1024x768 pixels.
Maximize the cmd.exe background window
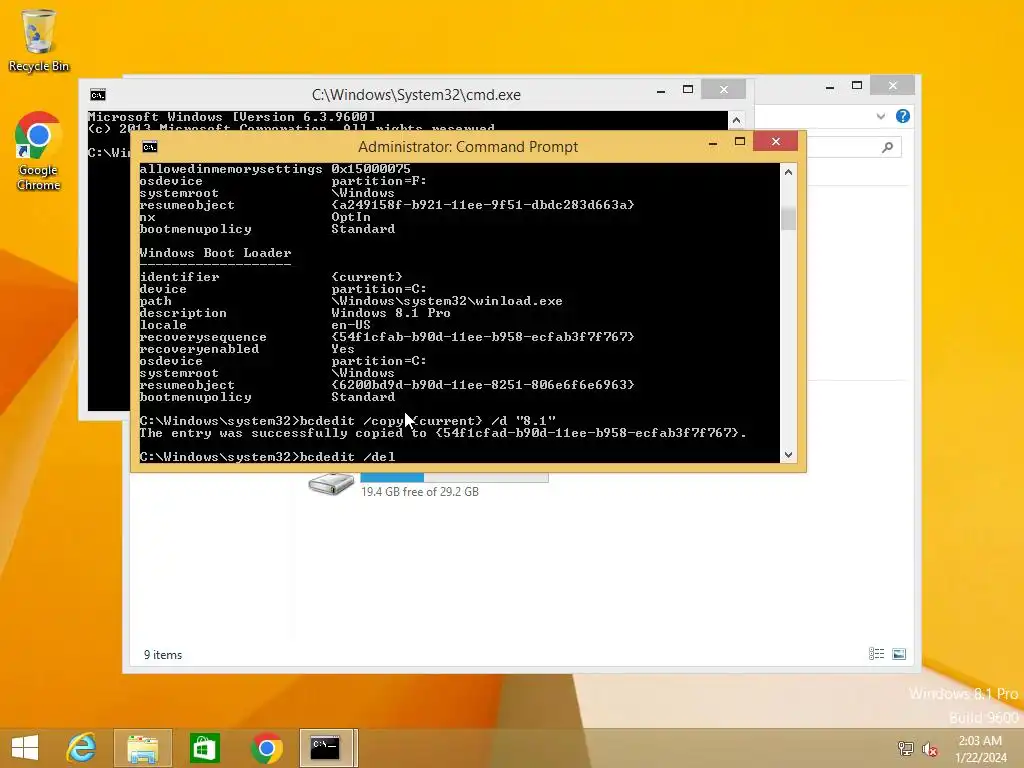pos(688,89)
